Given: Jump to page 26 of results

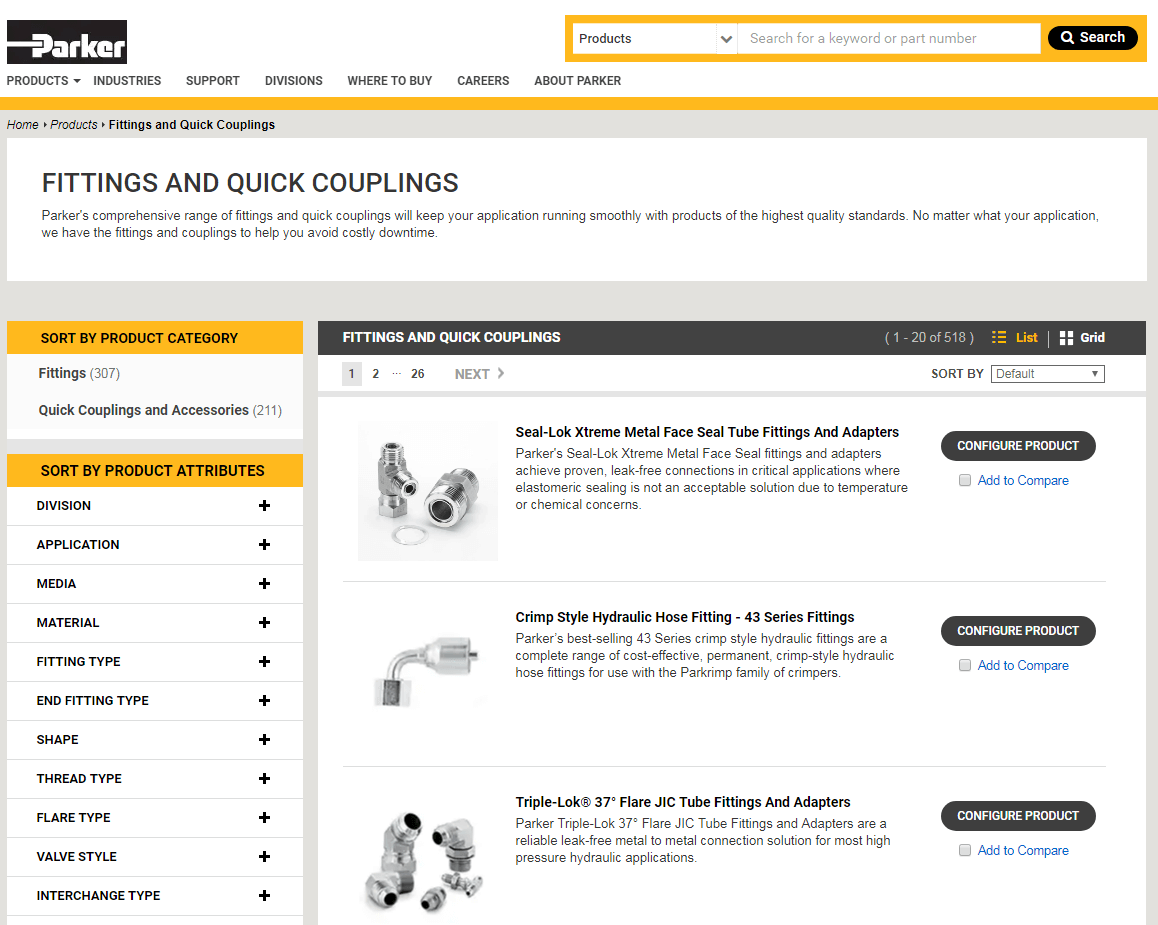Looking at the screenshot, I should click(417, 374).
